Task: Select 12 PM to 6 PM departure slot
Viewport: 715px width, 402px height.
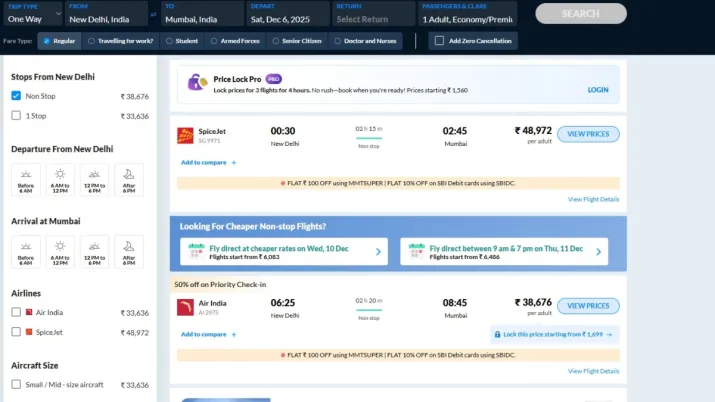Action: coord(94,180)
